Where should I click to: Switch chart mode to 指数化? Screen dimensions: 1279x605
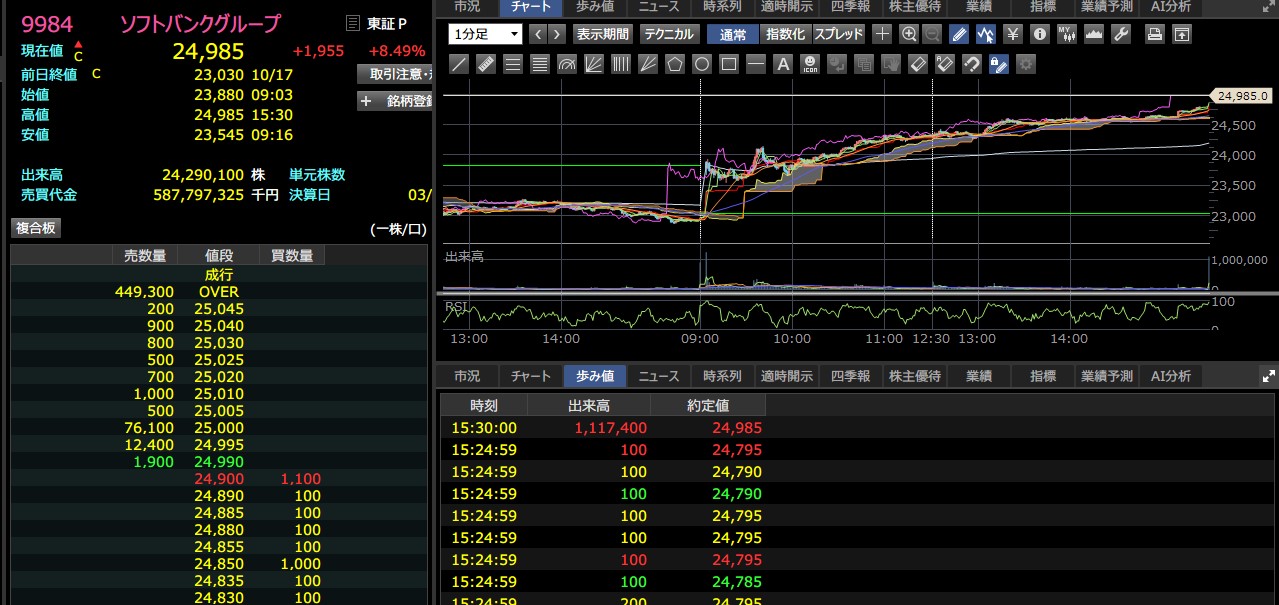[x=785, y=34]
